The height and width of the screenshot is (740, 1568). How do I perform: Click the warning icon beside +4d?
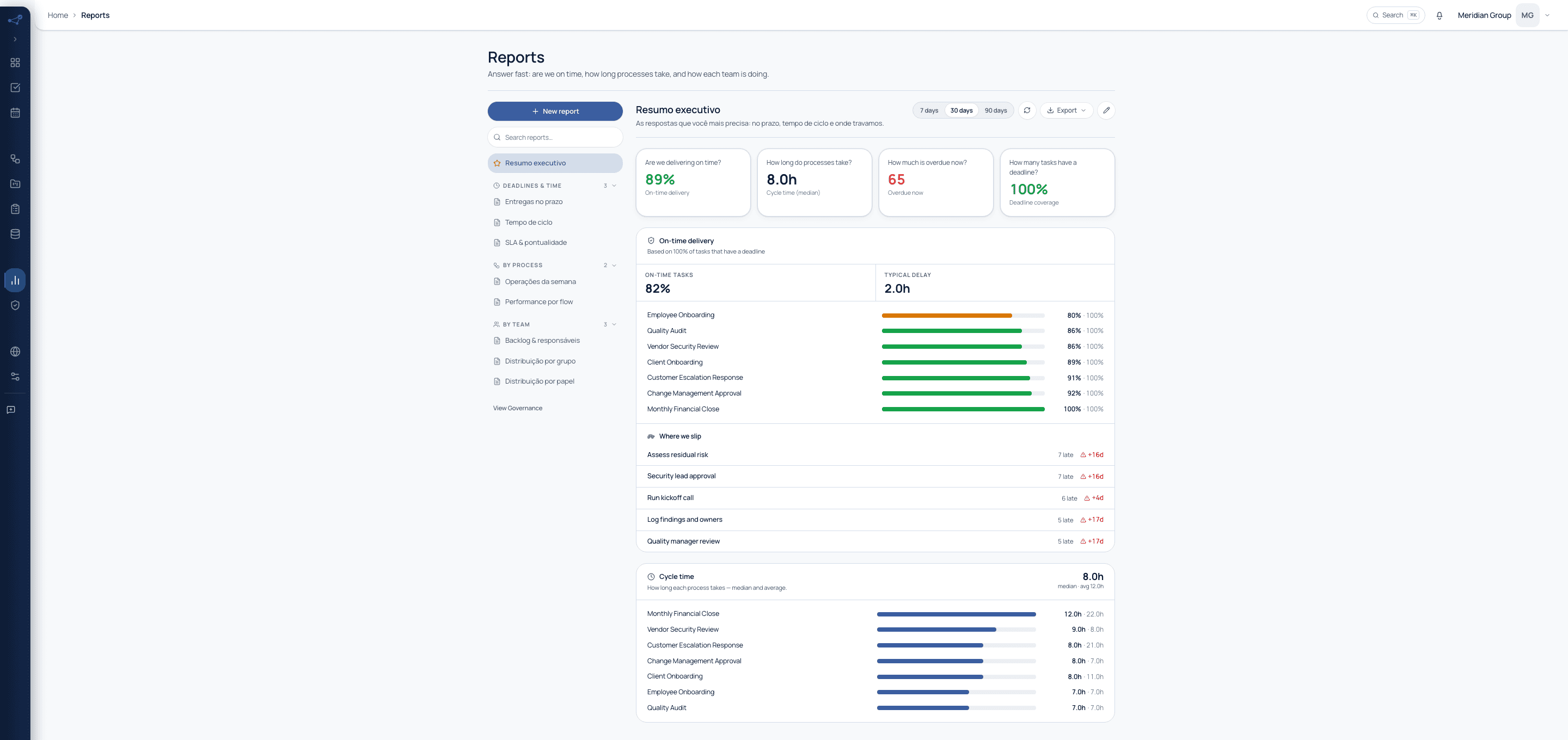point(1087,498)
